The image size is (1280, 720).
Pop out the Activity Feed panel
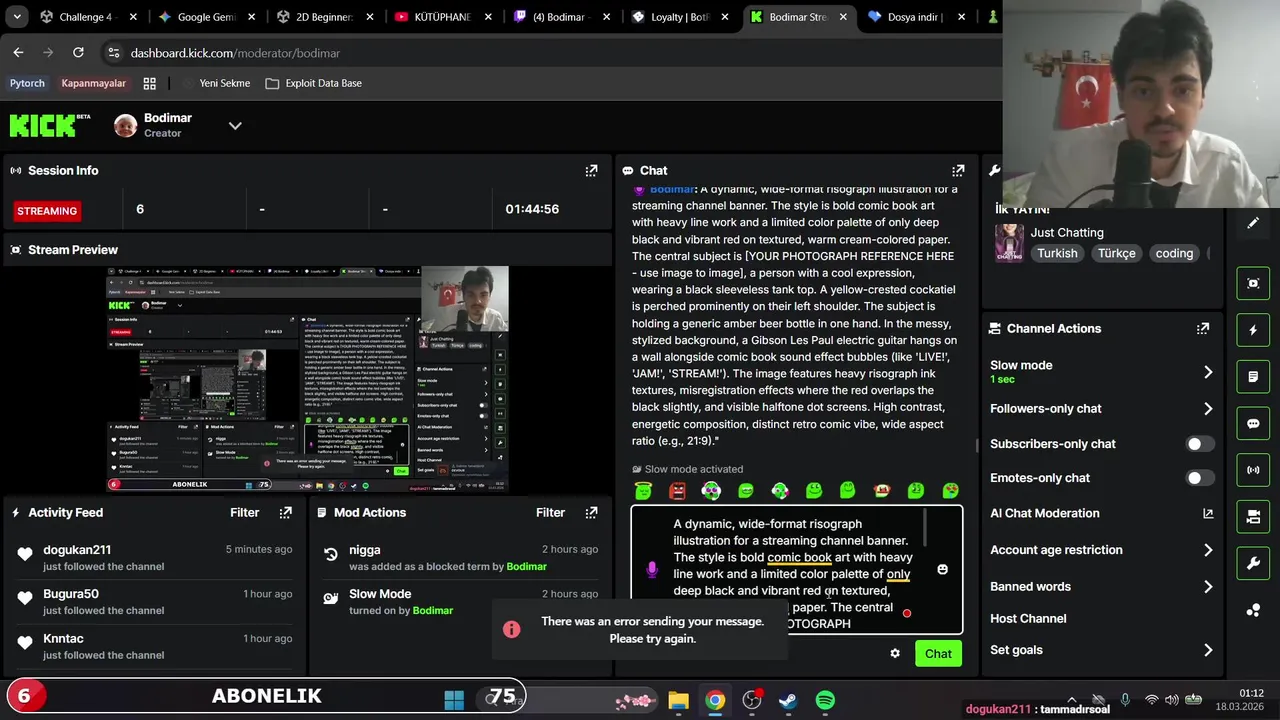pos(286,513)
